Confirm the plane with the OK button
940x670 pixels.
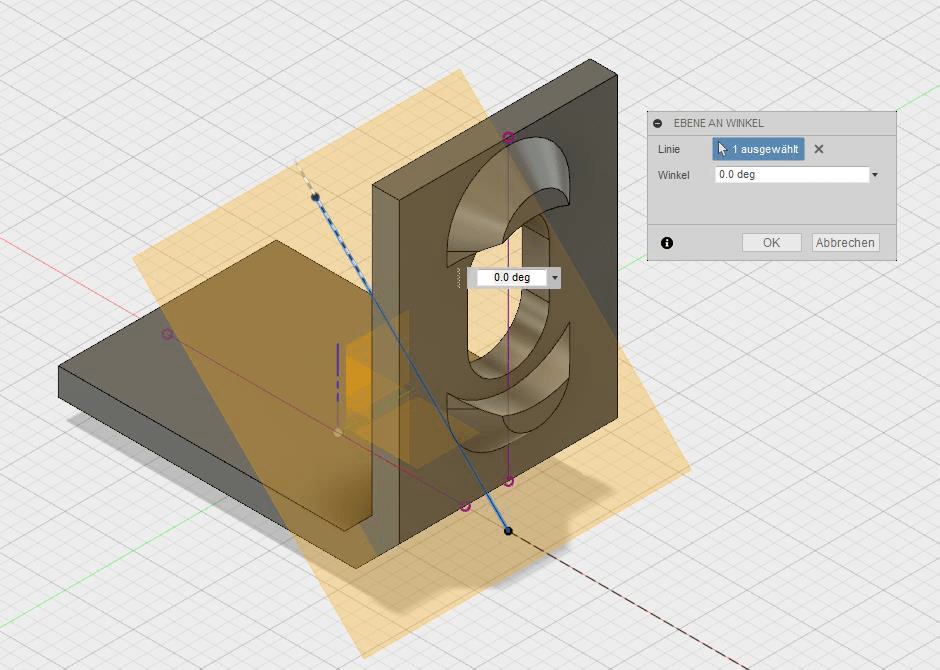click(771, 242)
